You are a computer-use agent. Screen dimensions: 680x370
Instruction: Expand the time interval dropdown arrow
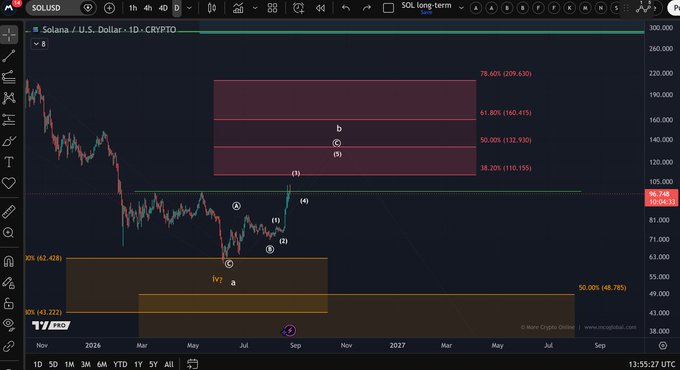point(190,8)
